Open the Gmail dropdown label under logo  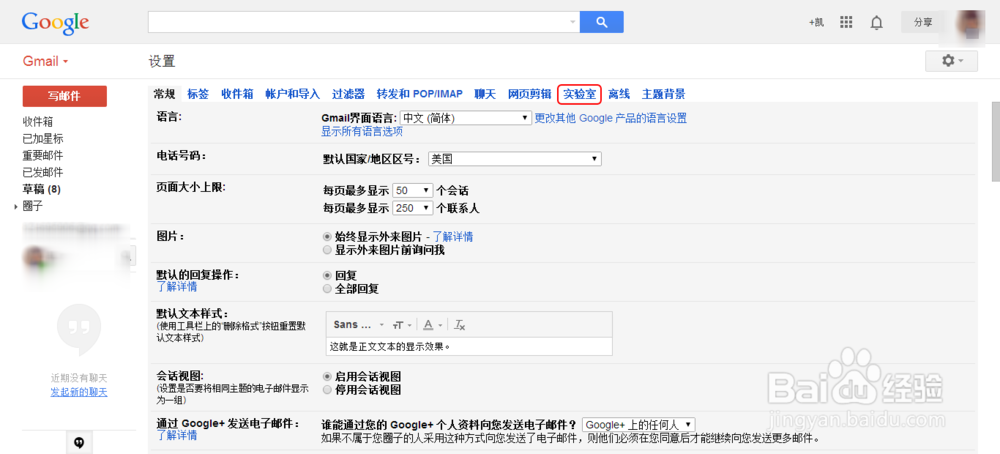point(45,61)
